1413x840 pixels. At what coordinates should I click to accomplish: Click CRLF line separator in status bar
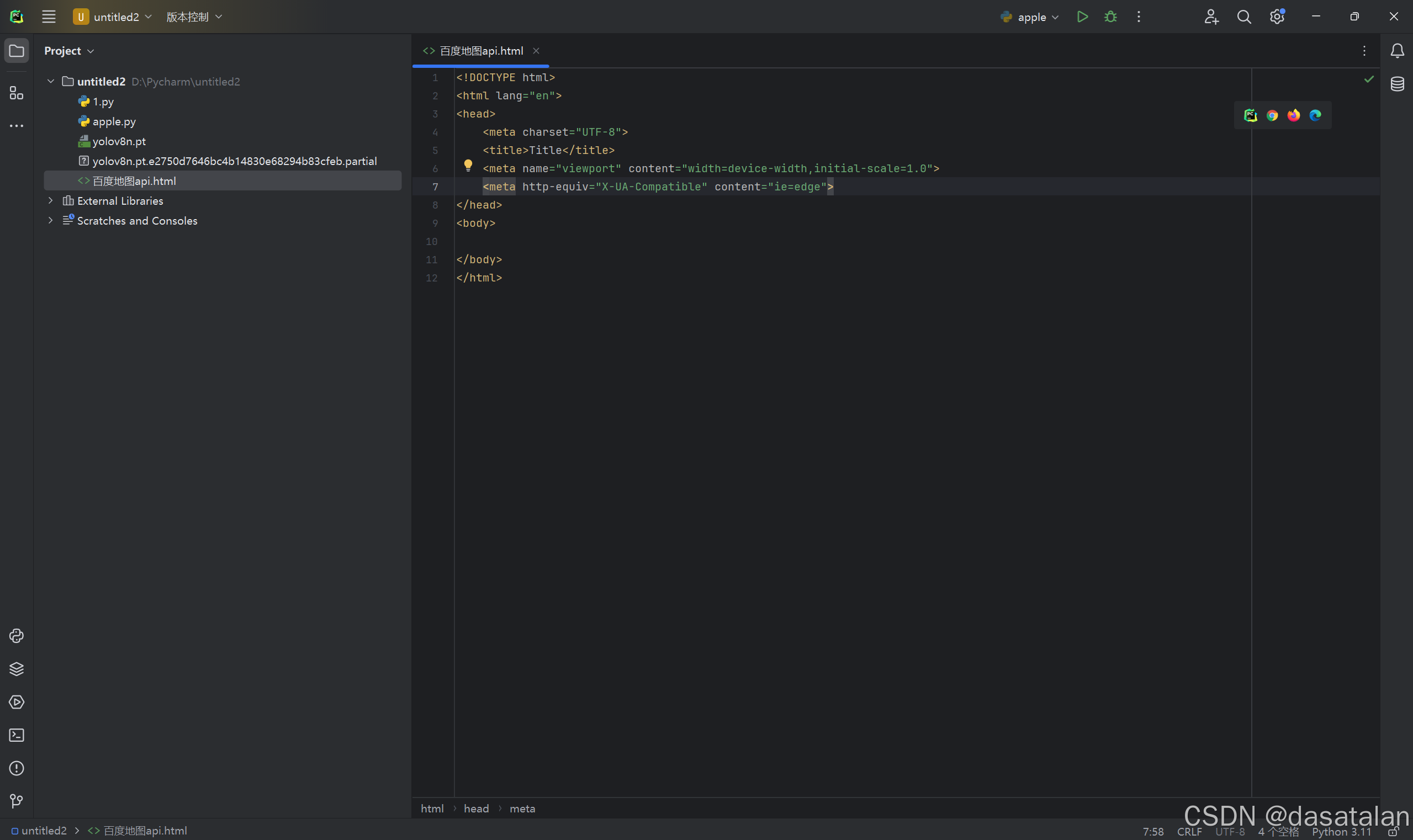click(1189, 832)
